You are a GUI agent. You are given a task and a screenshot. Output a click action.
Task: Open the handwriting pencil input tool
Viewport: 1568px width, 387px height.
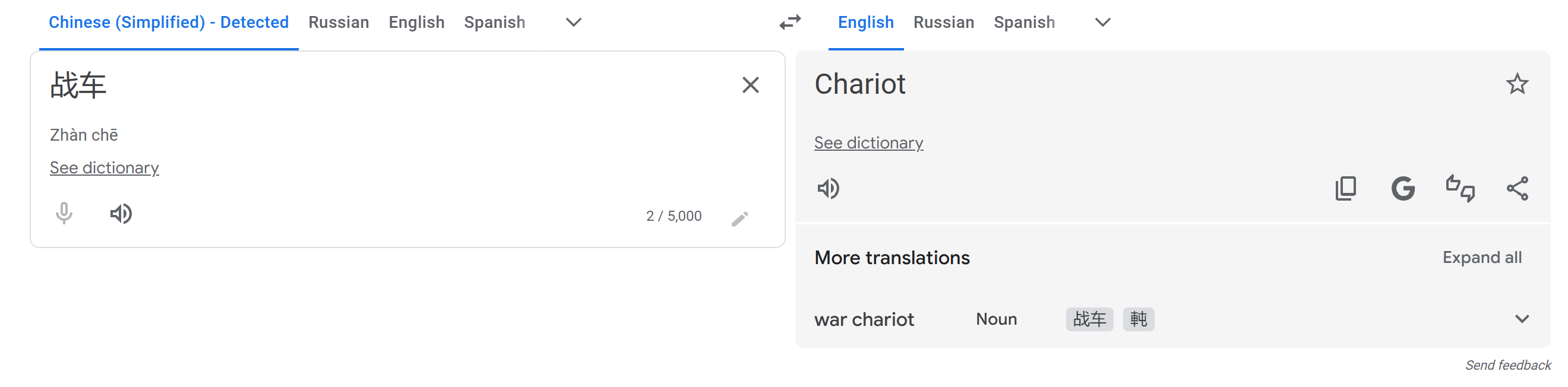point(739,218)
